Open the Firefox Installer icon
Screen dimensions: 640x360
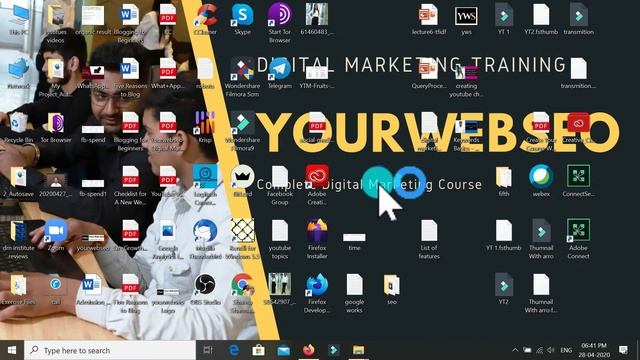[317, 239]
